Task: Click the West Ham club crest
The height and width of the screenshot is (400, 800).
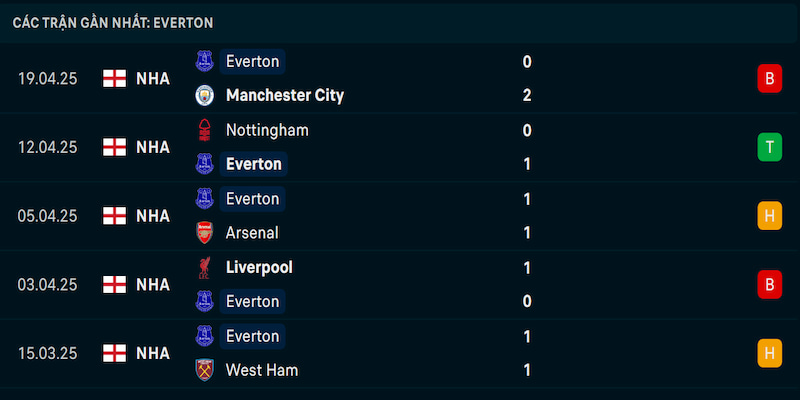Action: point(204,370)
